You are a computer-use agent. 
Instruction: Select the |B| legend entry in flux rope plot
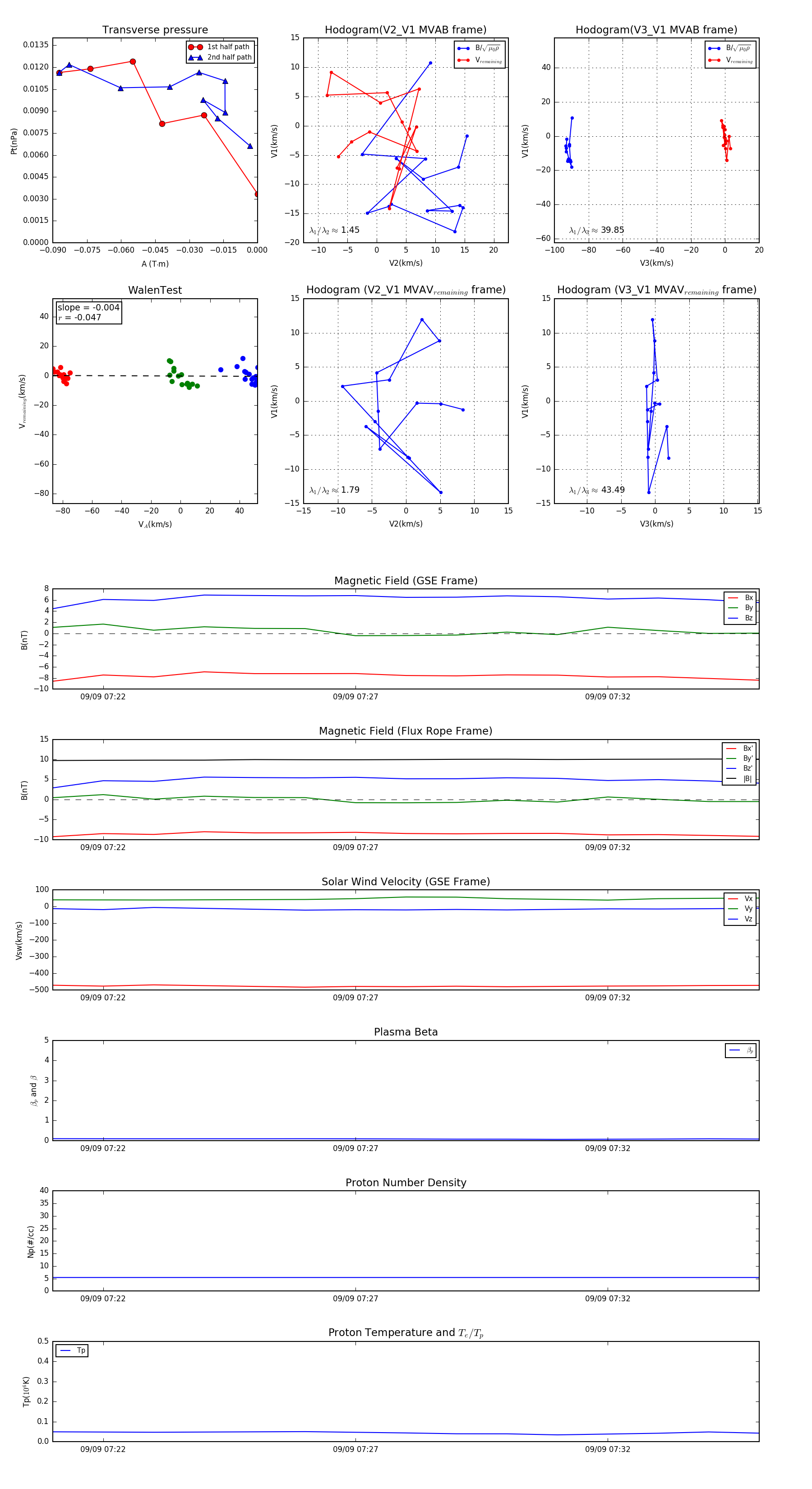pyautogui.click(x=739, y=779)
